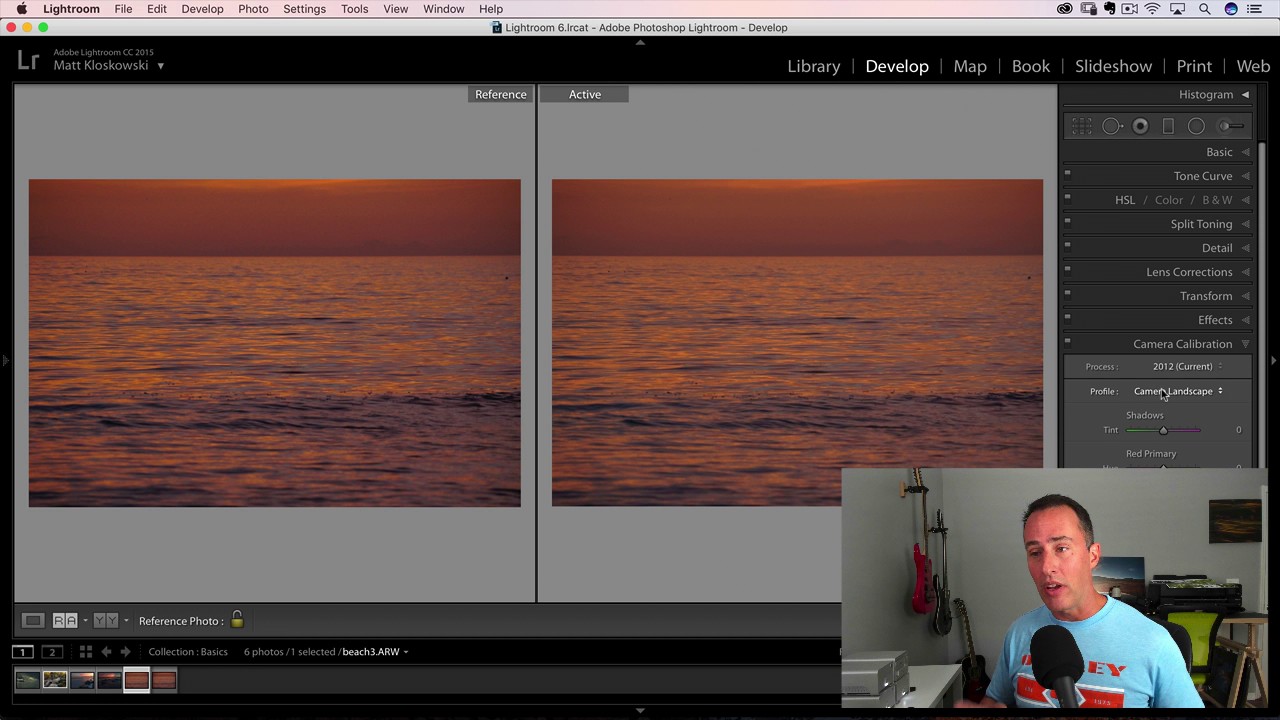This screenshot has width=1280, height=720.
Task: Open the Apple menu
Action: 21,9
